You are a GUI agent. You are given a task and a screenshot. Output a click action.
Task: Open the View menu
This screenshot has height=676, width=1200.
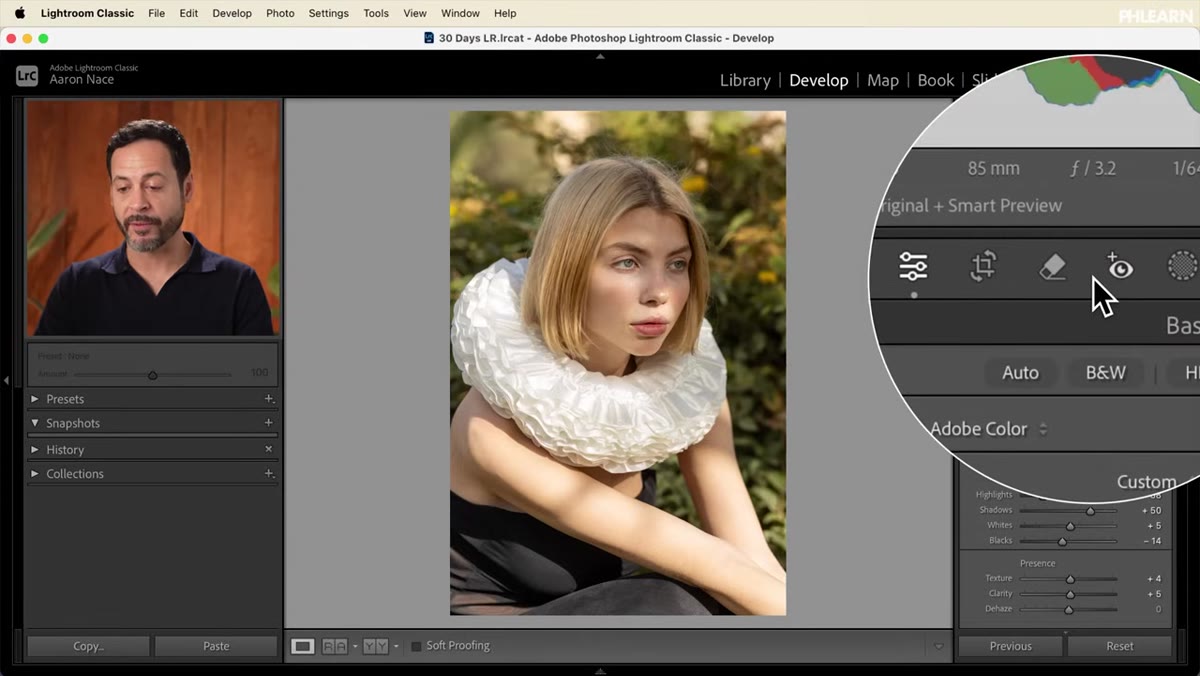point(415,13)
